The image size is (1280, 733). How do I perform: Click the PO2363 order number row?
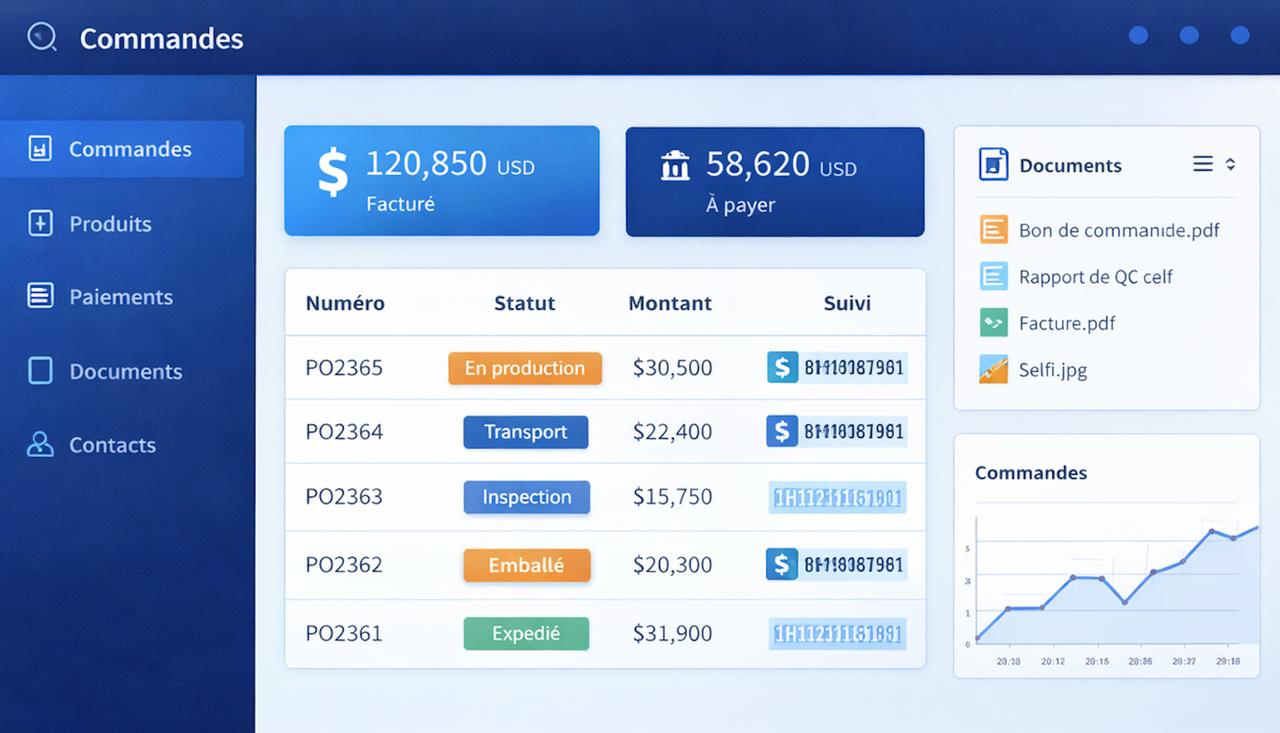tap(344, 497)
